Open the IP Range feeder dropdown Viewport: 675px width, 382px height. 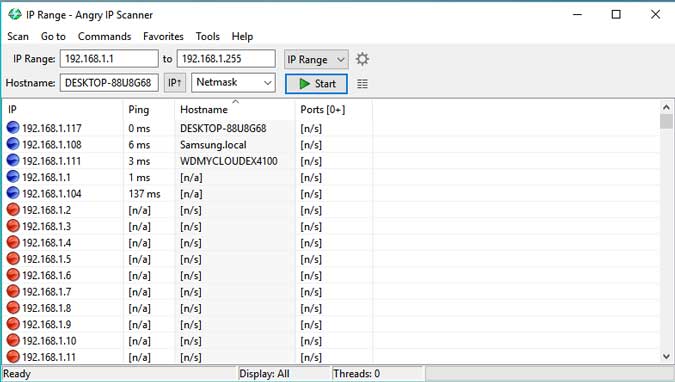(x=316, y=59)
